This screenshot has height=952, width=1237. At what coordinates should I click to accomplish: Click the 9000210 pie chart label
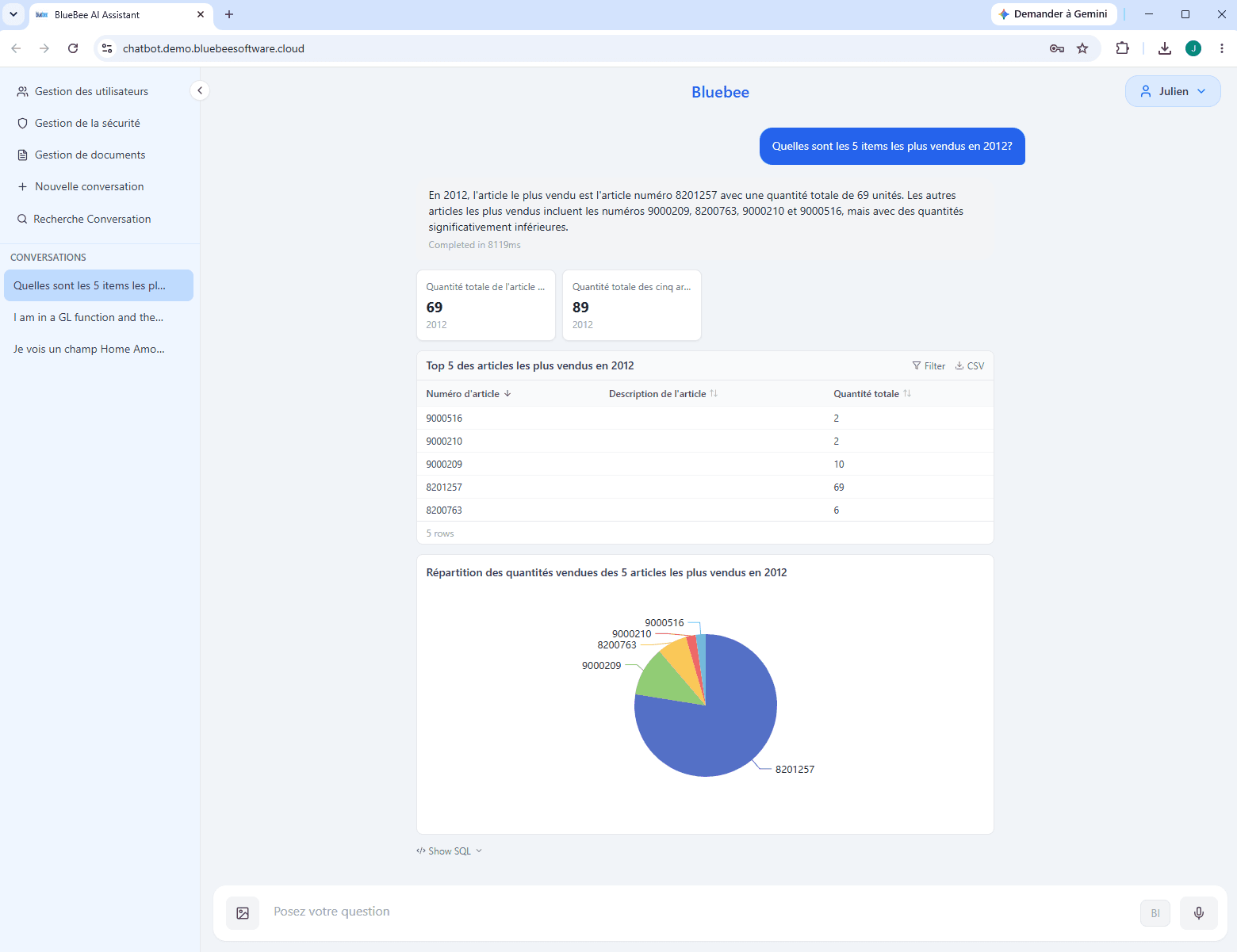[x=631, y=634]
